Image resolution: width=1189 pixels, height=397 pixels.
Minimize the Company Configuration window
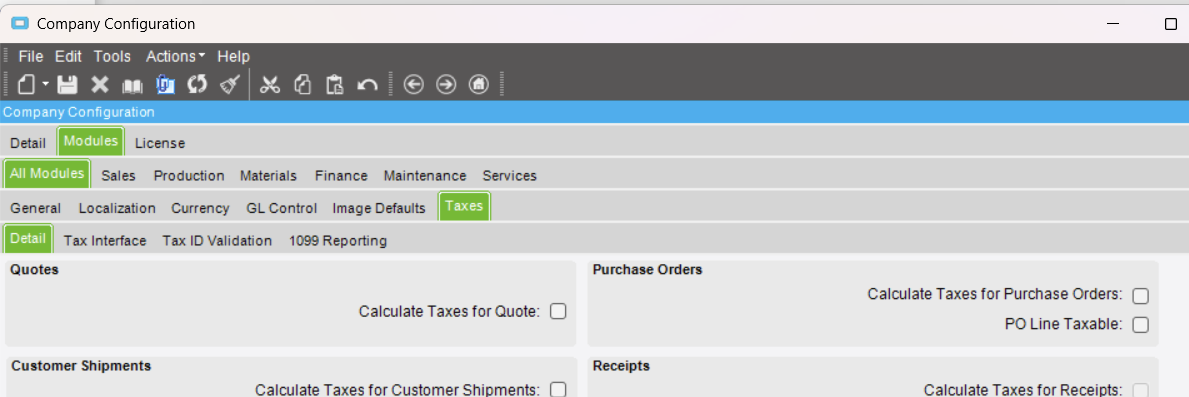tap(1112, 23)
